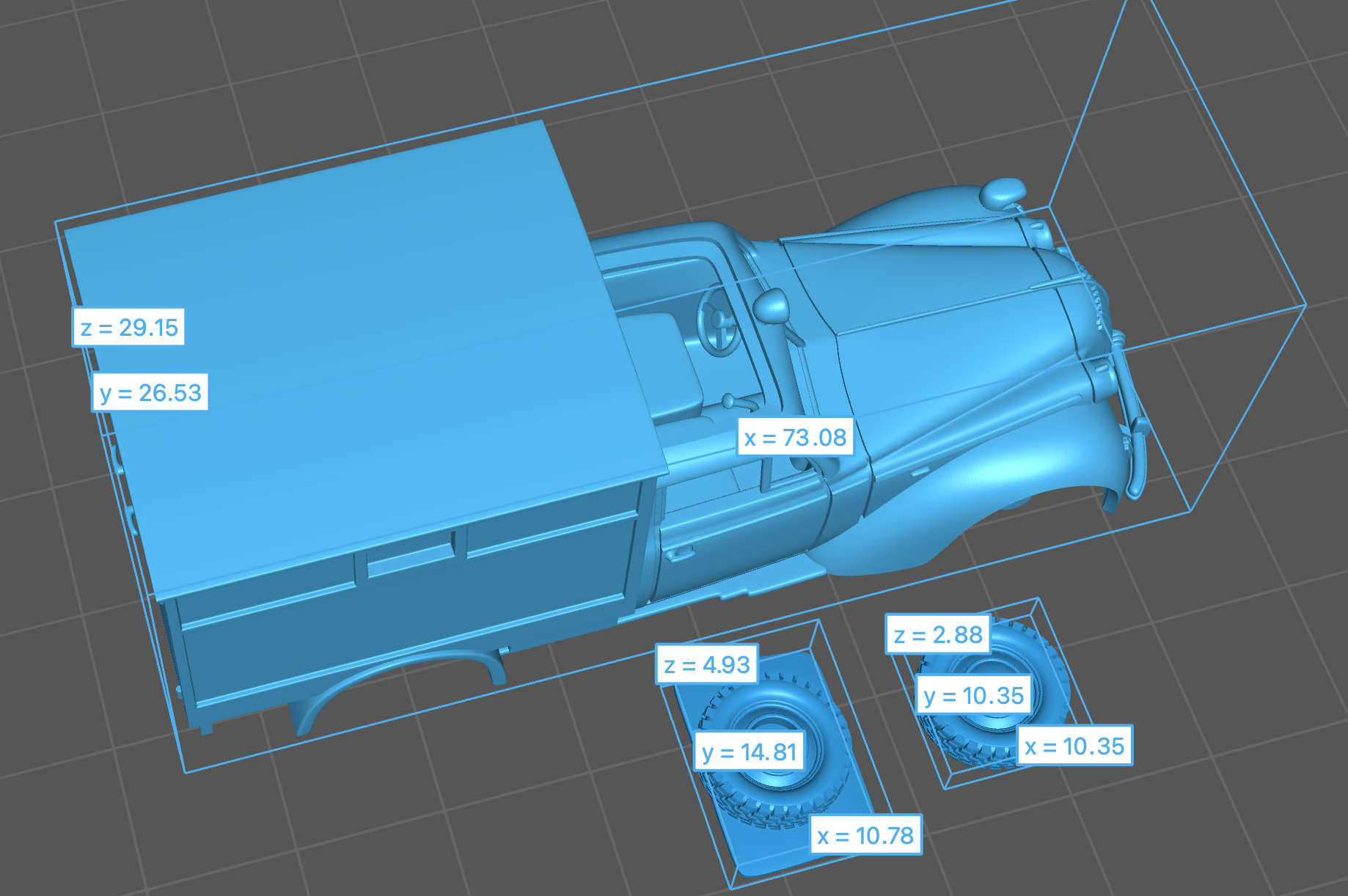
Task: Click the truck's rear wheel arch
Action: coord(396,675)
